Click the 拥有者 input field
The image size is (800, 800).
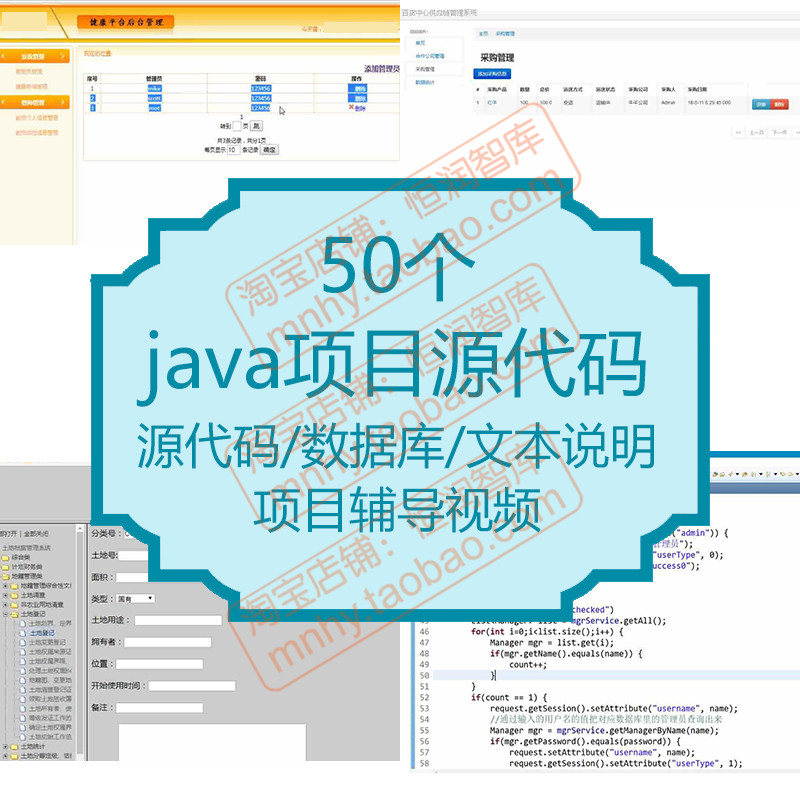167,642
